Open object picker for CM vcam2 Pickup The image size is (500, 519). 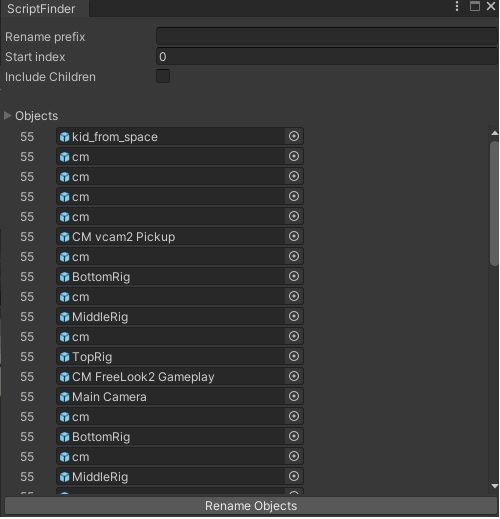(x=294, y=236)
